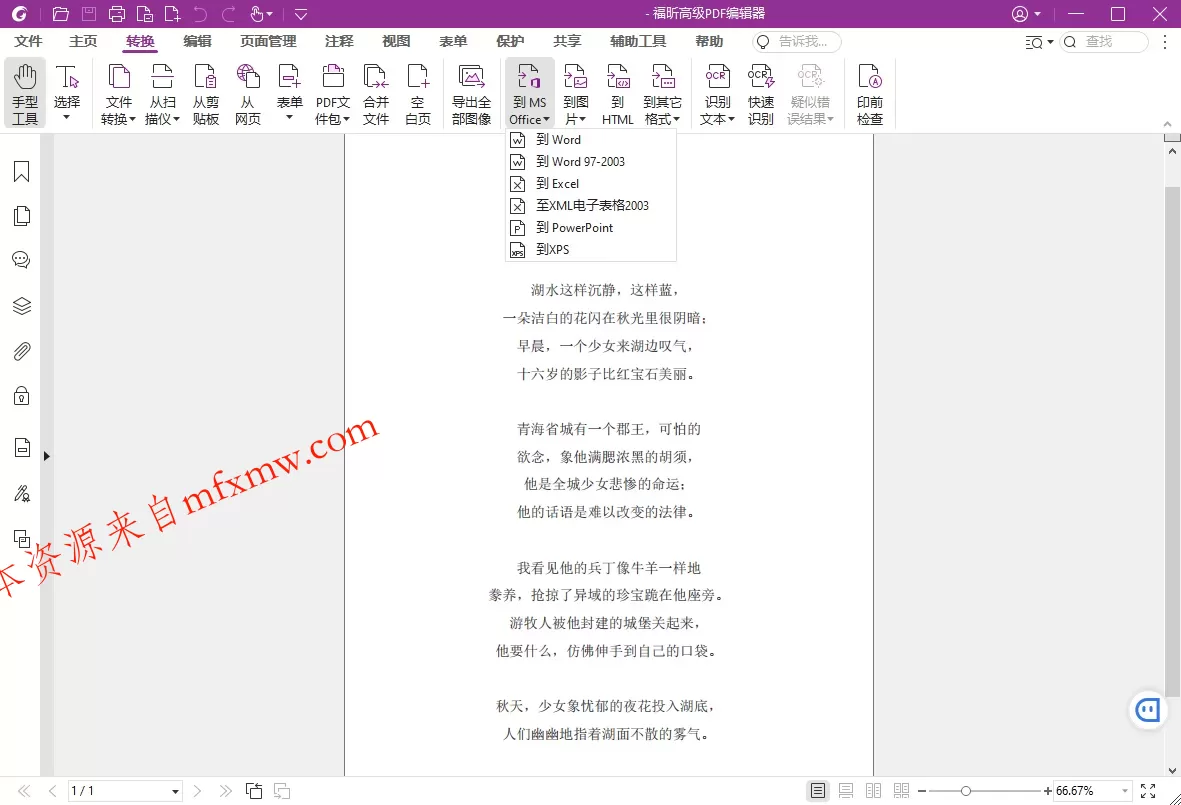Choose 到 PowerPoint option
1181x805 pixels.
point(590,227)
